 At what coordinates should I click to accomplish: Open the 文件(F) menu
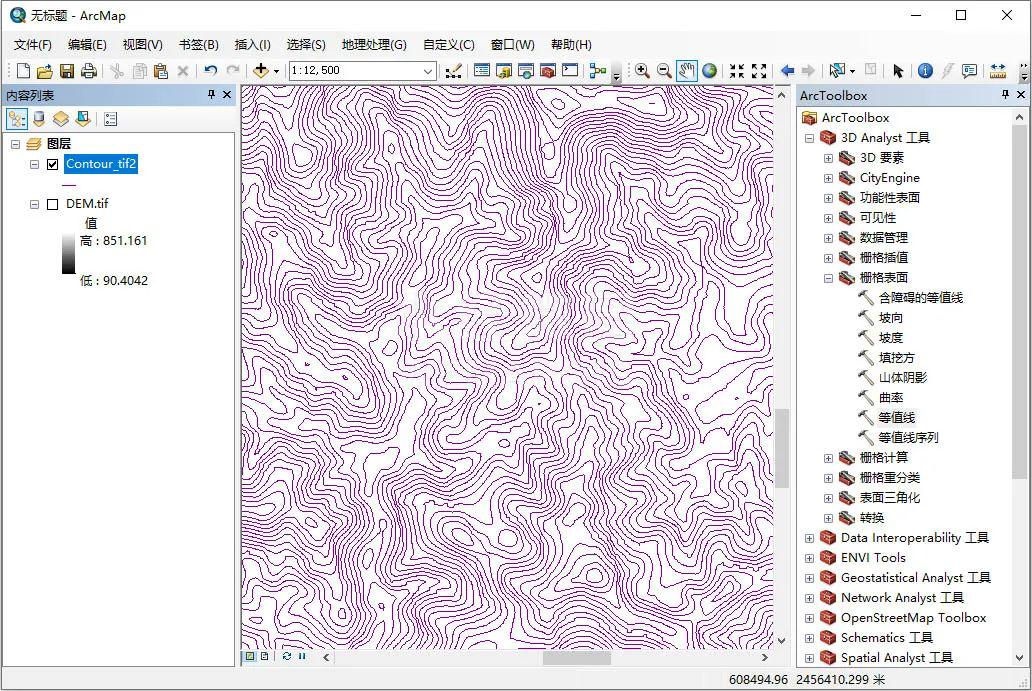[x=31, y=44]
